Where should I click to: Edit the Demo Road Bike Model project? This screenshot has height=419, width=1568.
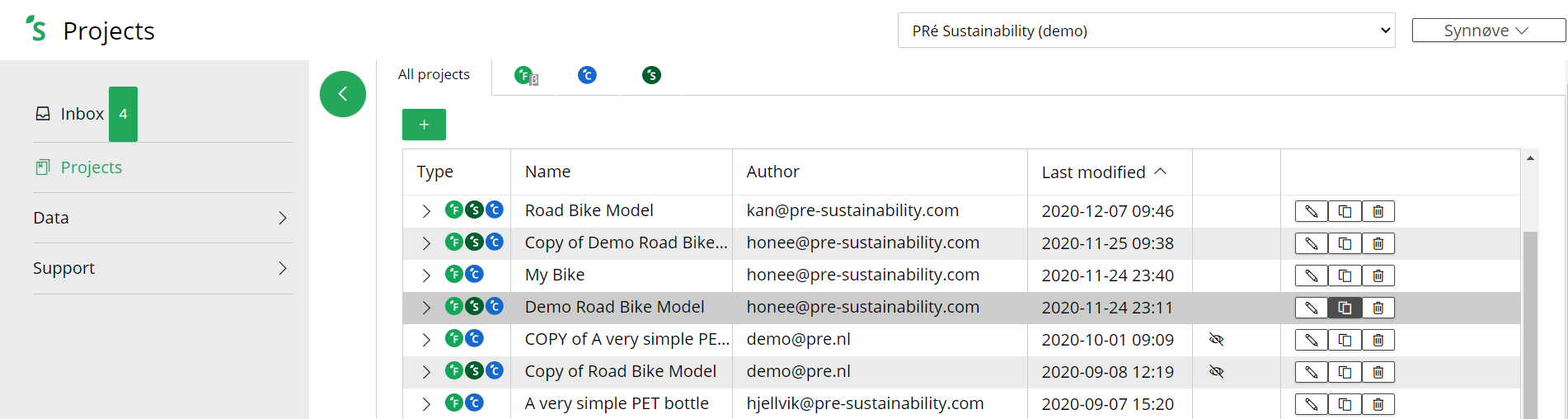(1311, 308)
